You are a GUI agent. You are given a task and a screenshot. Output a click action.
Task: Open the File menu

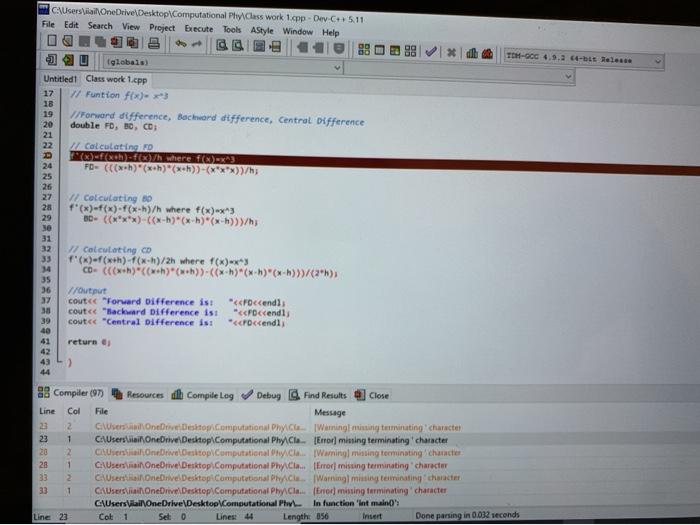tap(48, 24)
